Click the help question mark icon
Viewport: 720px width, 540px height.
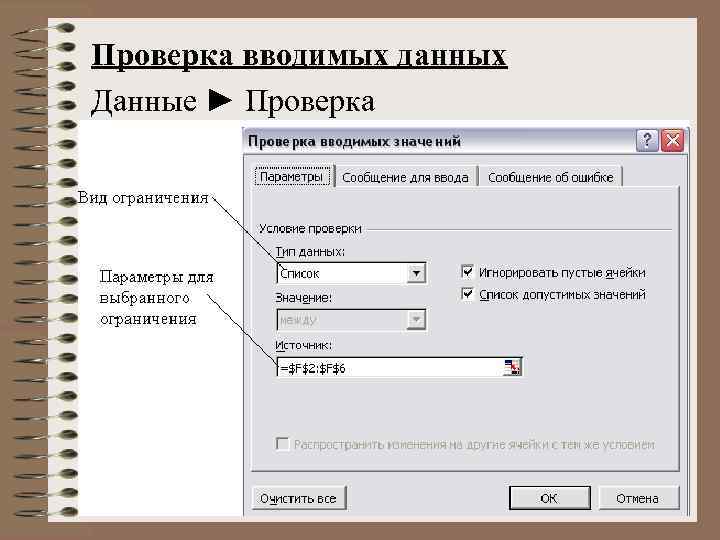tap(647, 140)
